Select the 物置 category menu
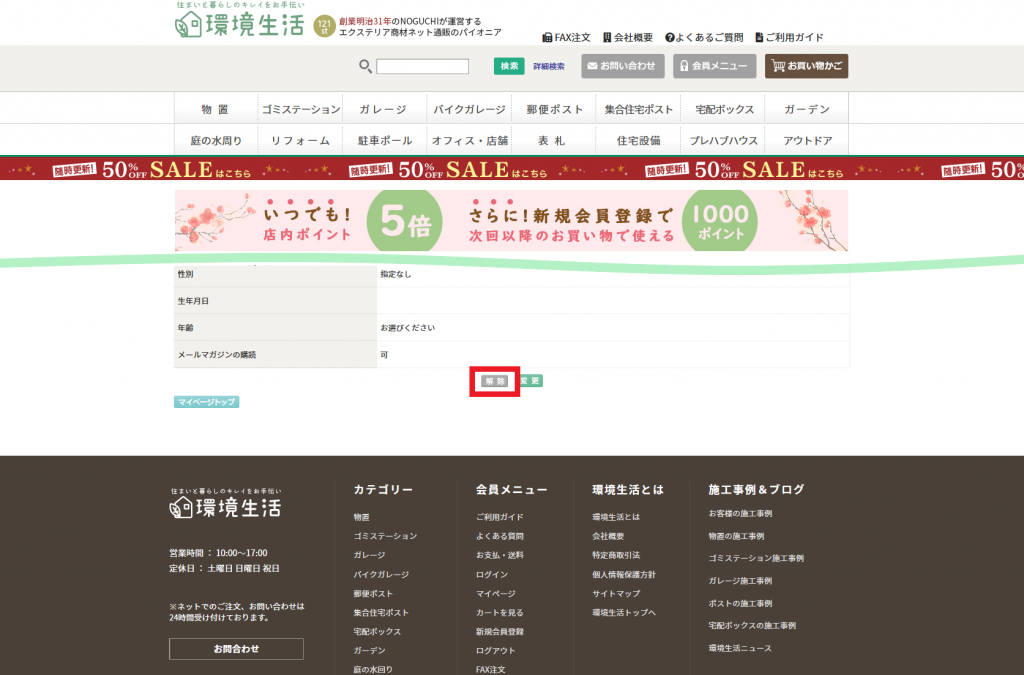 click(215, 109)
